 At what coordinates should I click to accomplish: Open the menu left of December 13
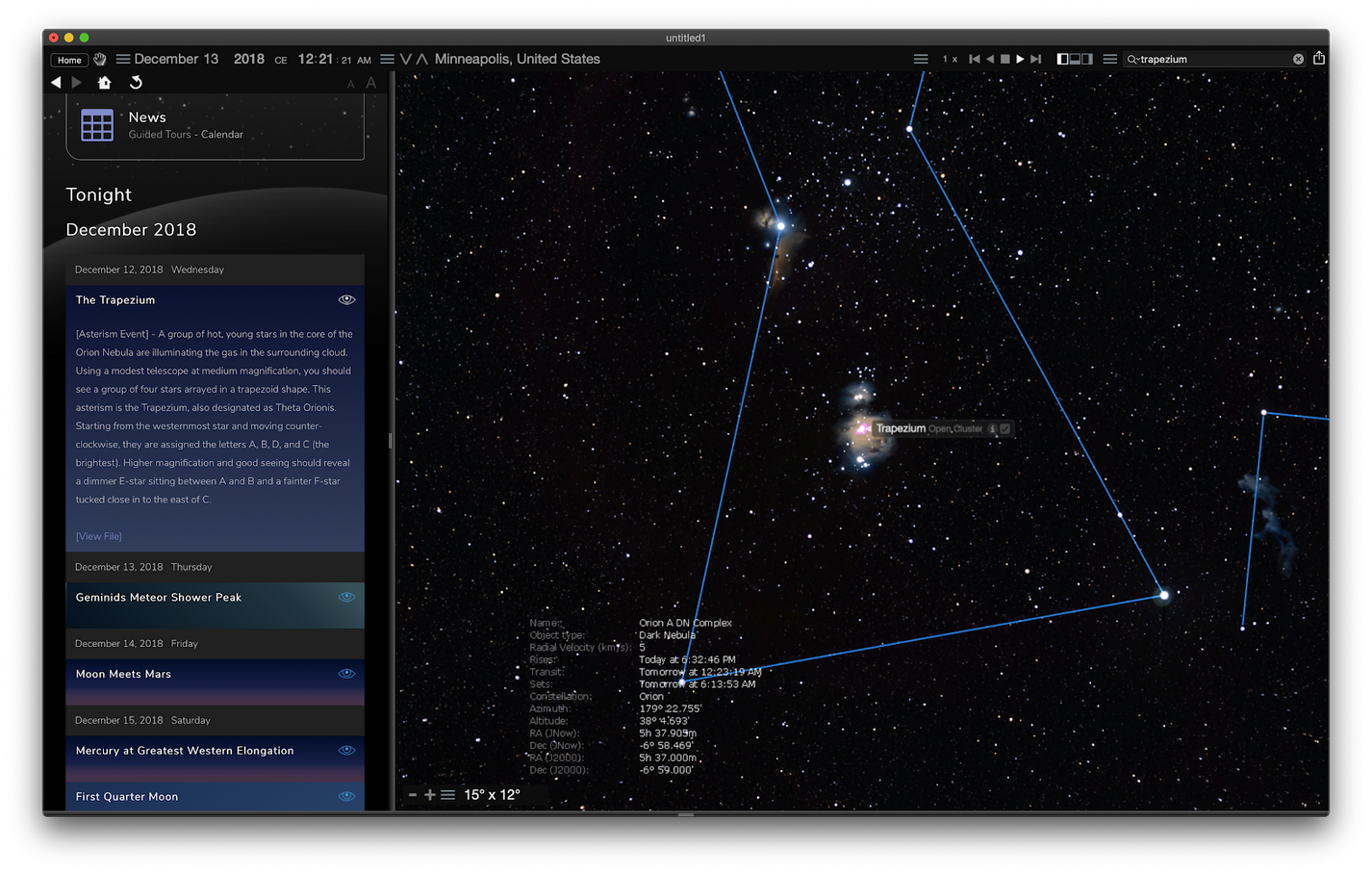coord(122,59)
